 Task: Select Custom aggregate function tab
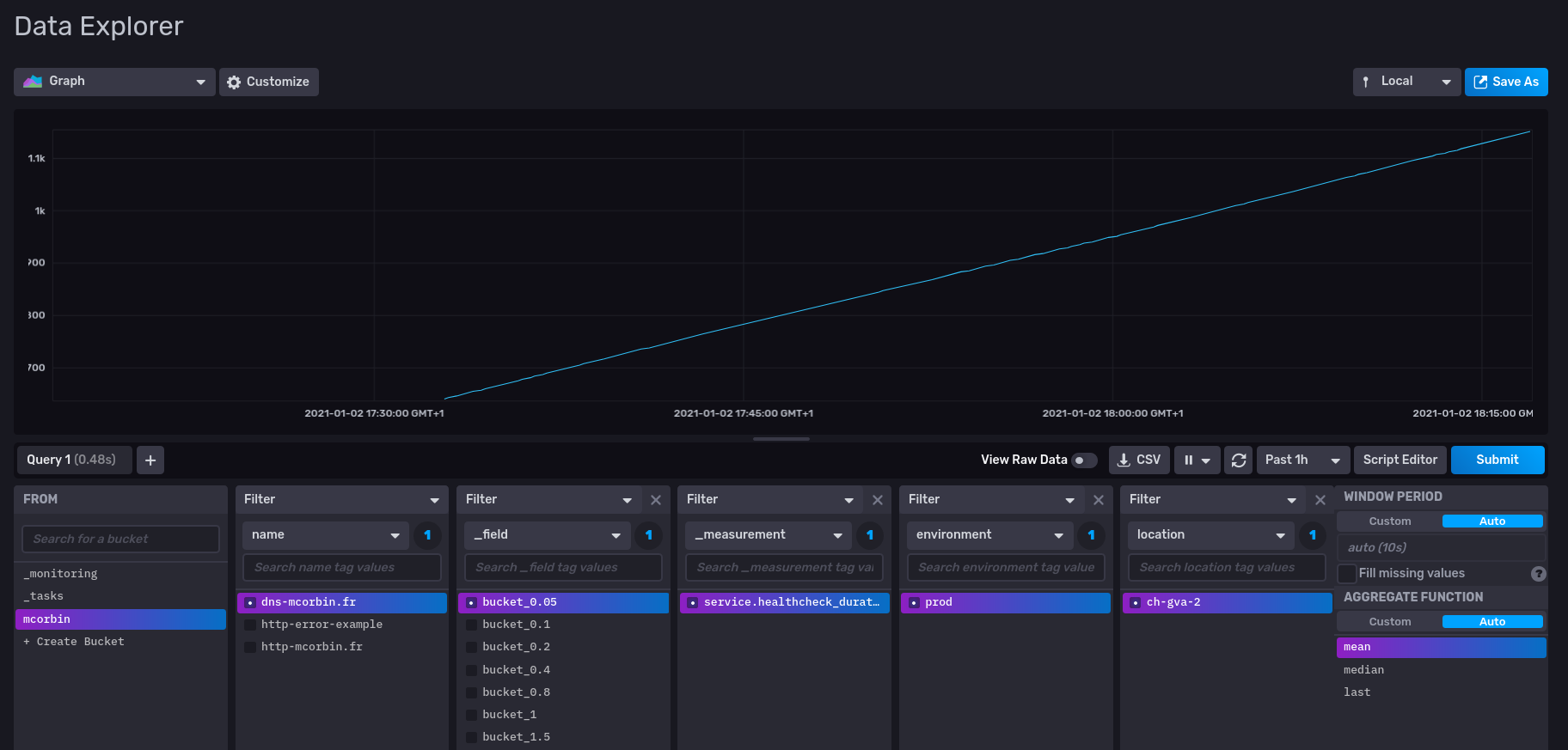1390,622
